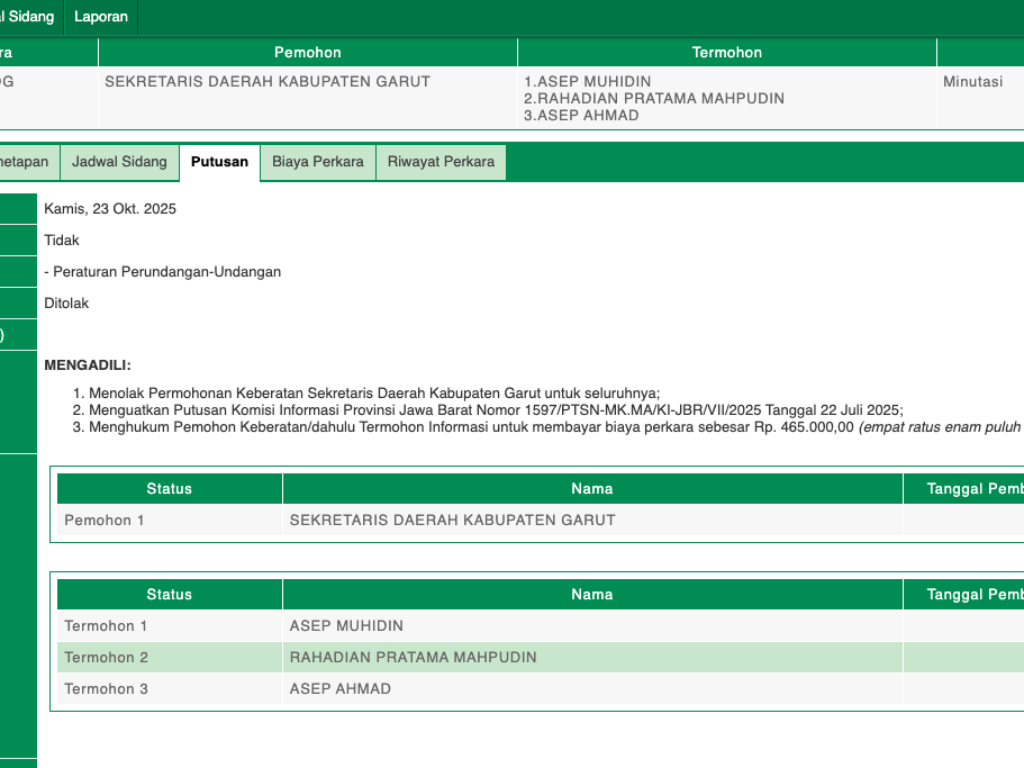
Task: Click ruling item starting with Menguatkan Putusan Komisi
Action: [495, 410]
